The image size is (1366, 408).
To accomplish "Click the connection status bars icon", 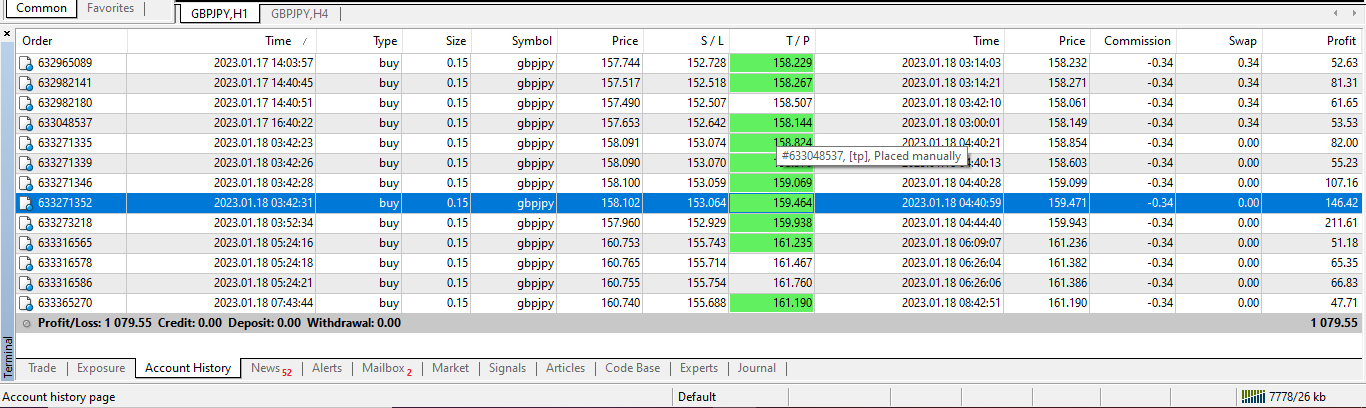I will coord(1252,397).
